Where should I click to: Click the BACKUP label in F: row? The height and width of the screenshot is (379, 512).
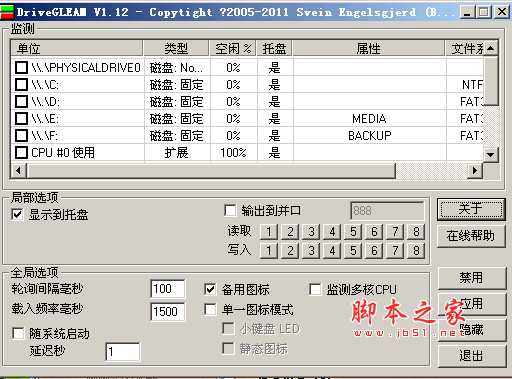point(370,136)
